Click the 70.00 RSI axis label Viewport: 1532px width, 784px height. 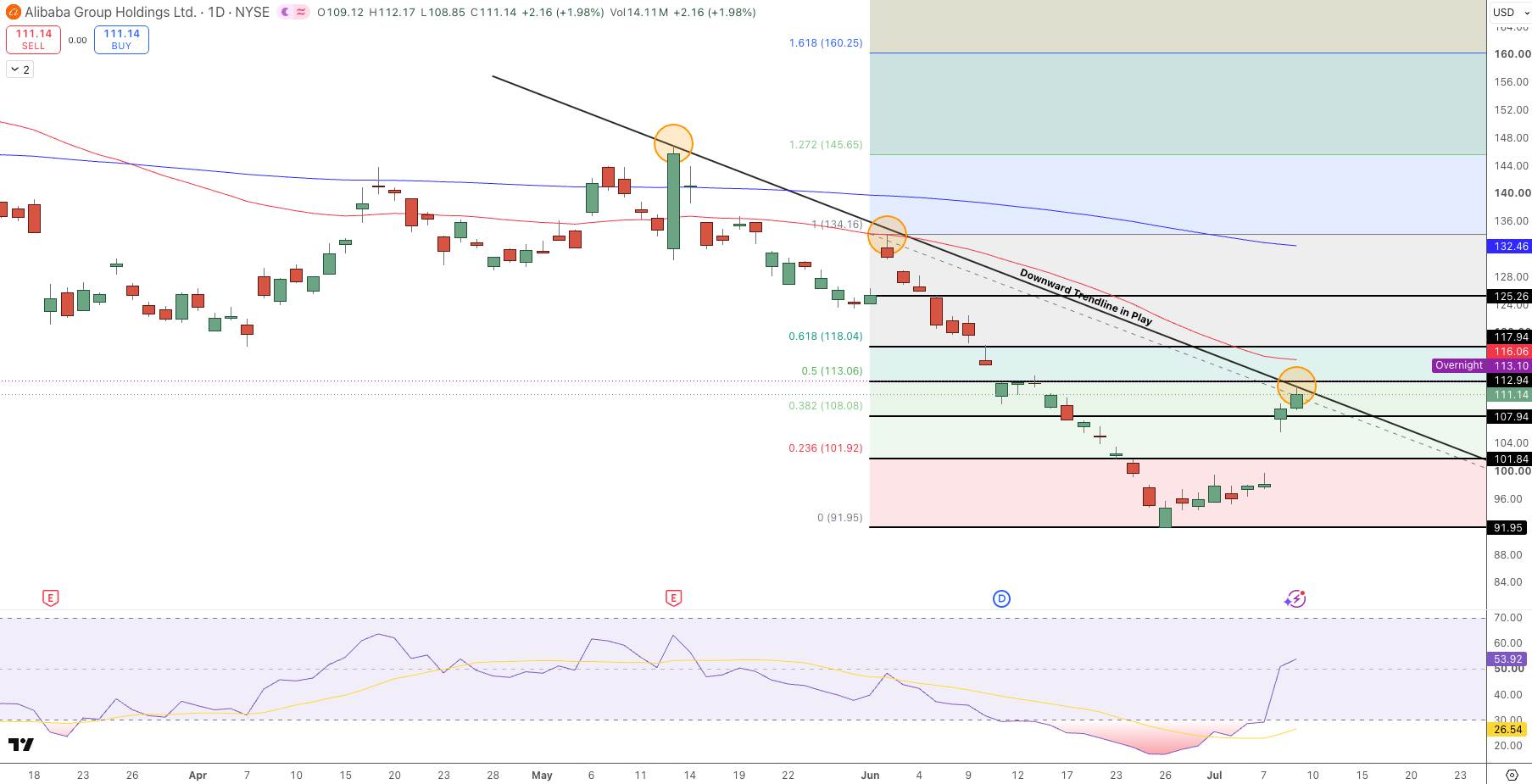click(x=1508, y=617)
